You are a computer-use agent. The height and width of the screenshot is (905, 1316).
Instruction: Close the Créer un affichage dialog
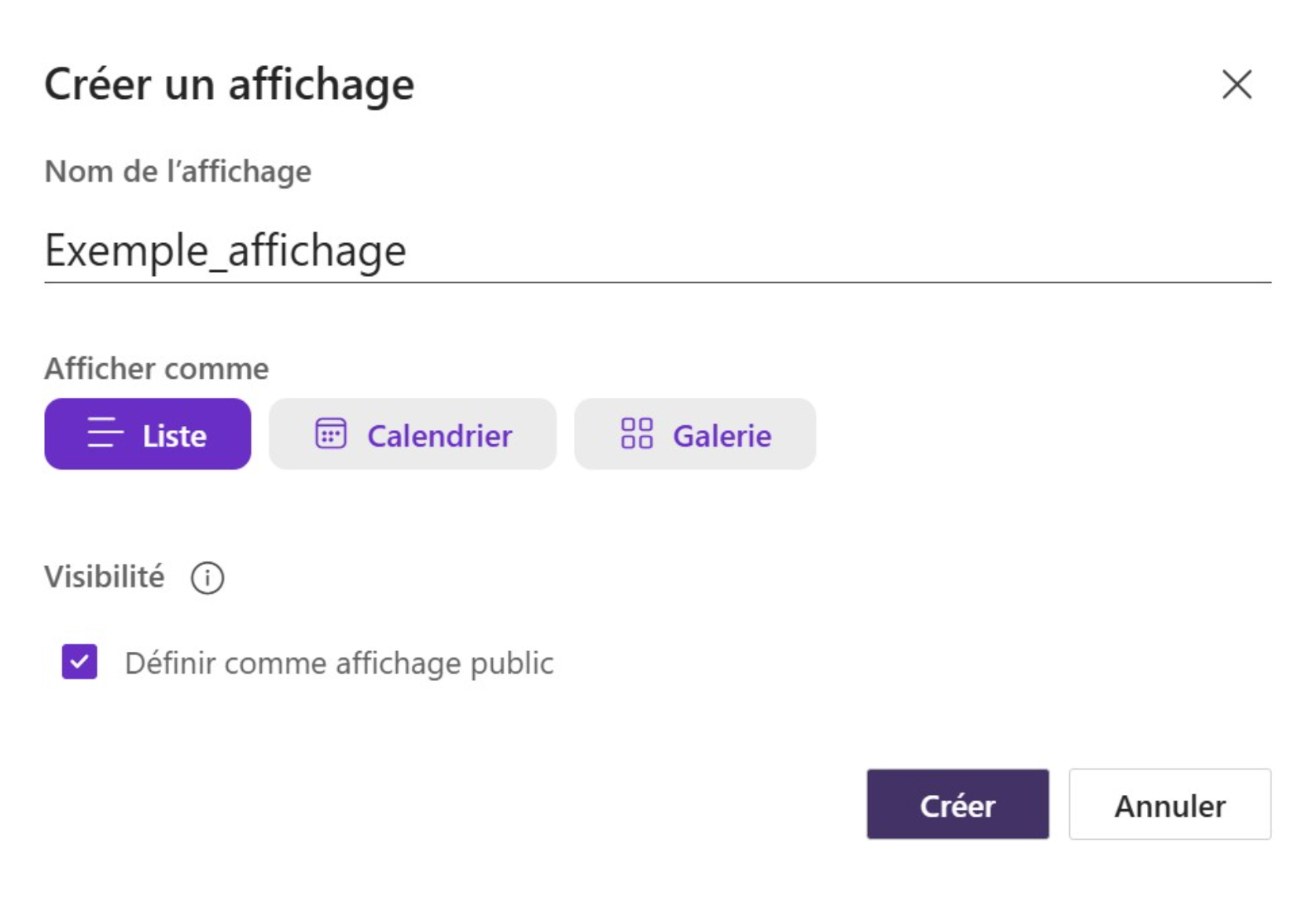pyautogui.click(x=1237, y=84)
